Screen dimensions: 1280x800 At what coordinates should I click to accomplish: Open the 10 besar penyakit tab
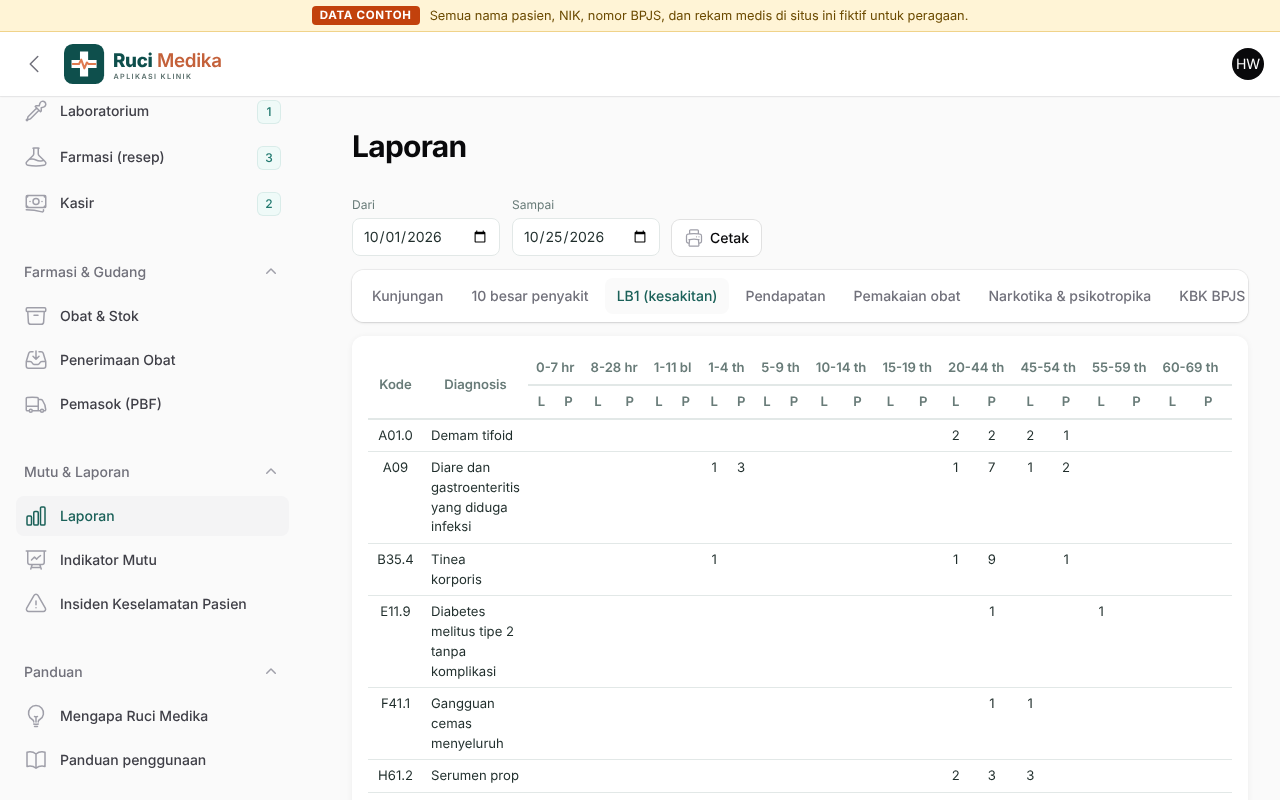coord(530,296)
